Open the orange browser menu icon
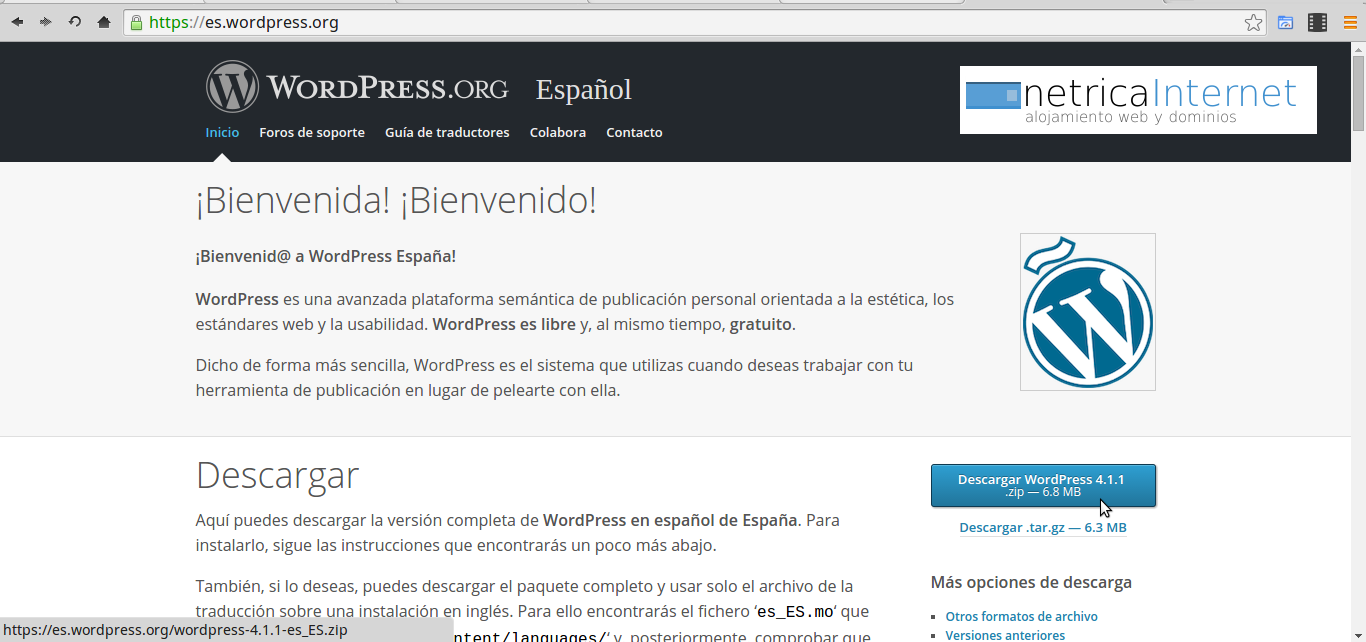 1350,22
